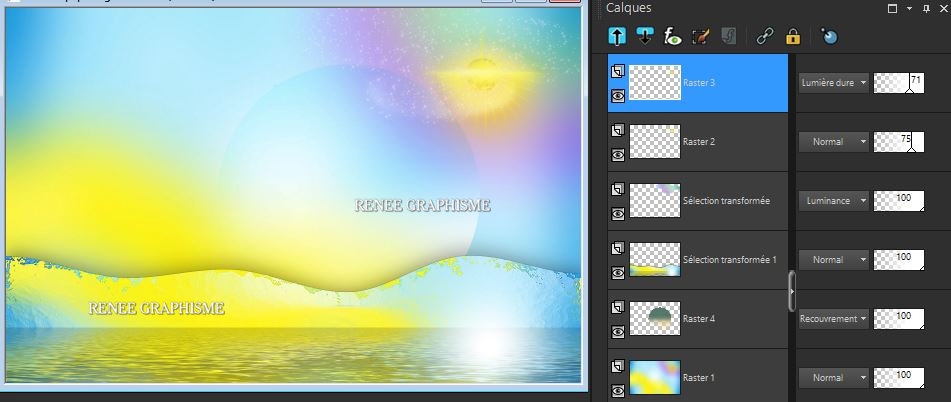
Task: Click the Raster 1 layer name
Action: tap(699, 377)
